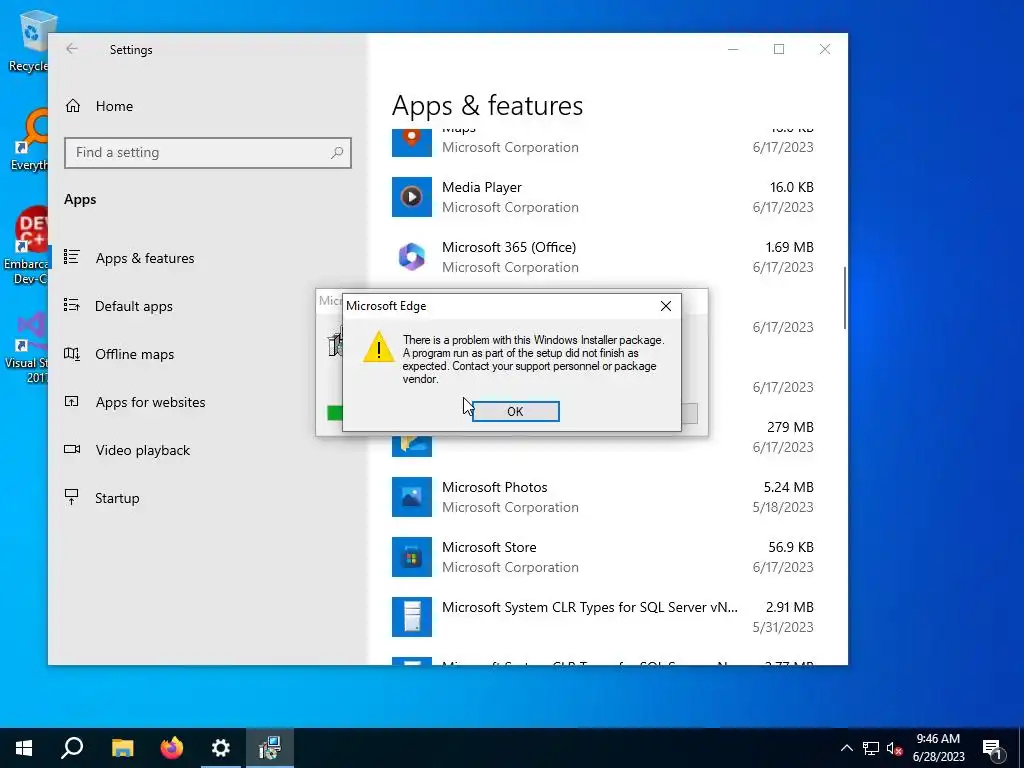The height and width of the screenshot is (768, 1024).
Task: Click the Apps for websites icon
Action: [x=72, y=402]
